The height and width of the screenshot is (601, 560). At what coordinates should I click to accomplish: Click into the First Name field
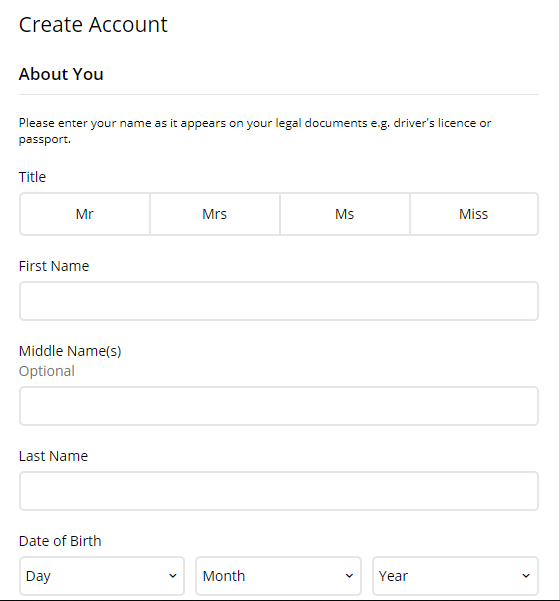279,301
